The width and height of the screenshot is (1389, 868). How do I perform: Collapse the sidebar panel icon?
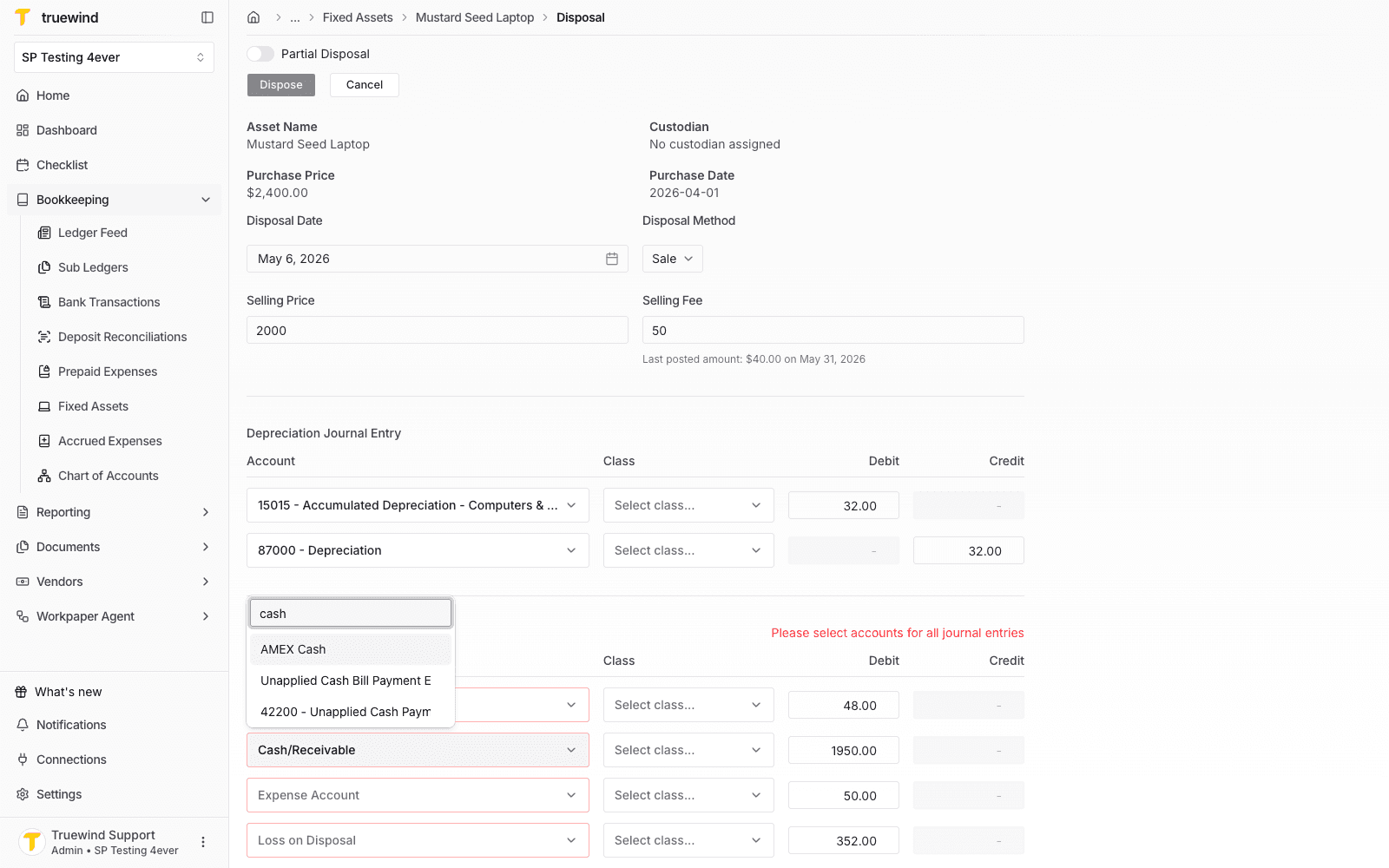click(x=207, y=17)
